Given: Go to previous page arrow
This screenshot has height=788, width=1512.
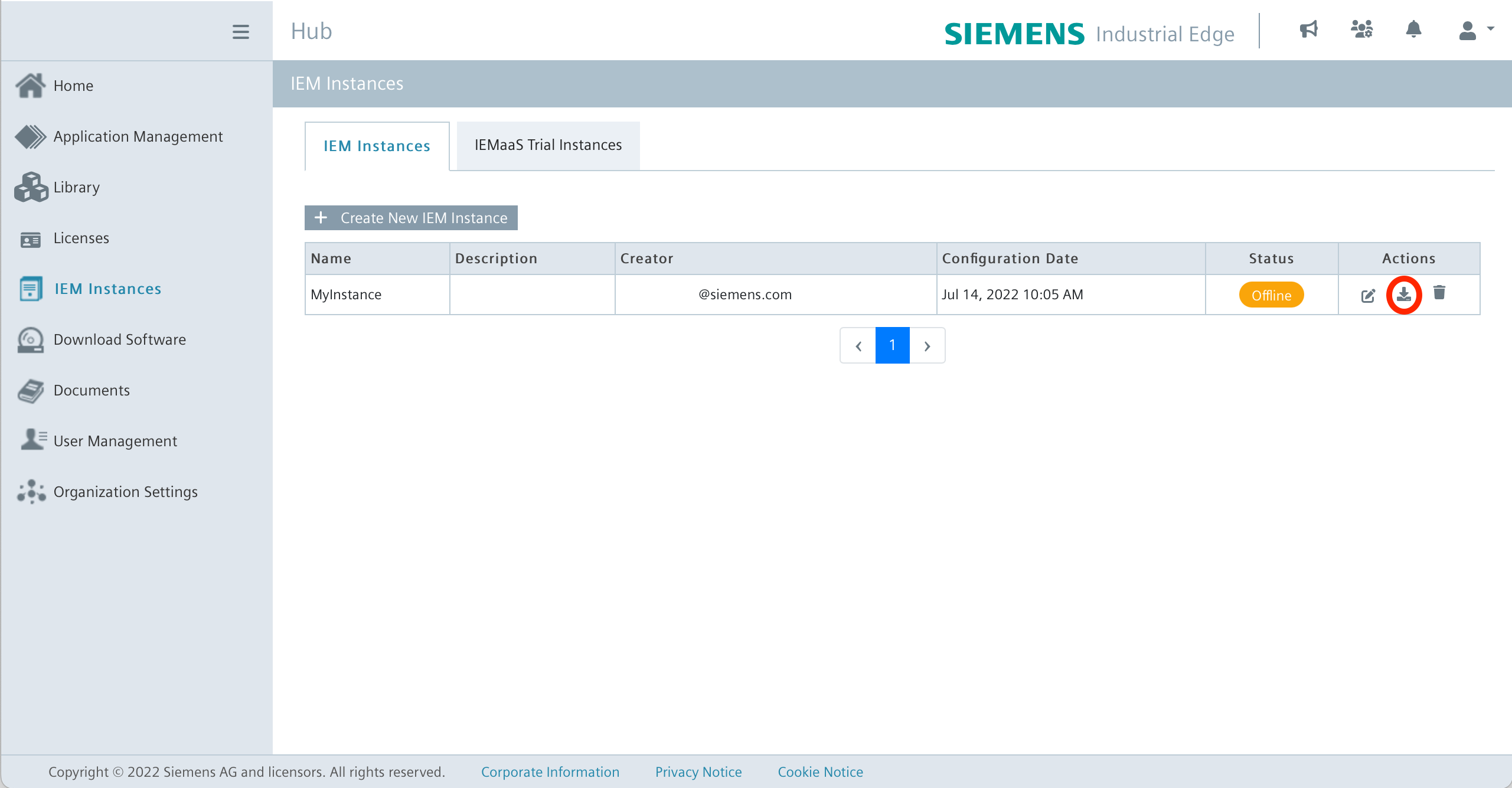Looking at the screenshot, I should coord(858,346).
